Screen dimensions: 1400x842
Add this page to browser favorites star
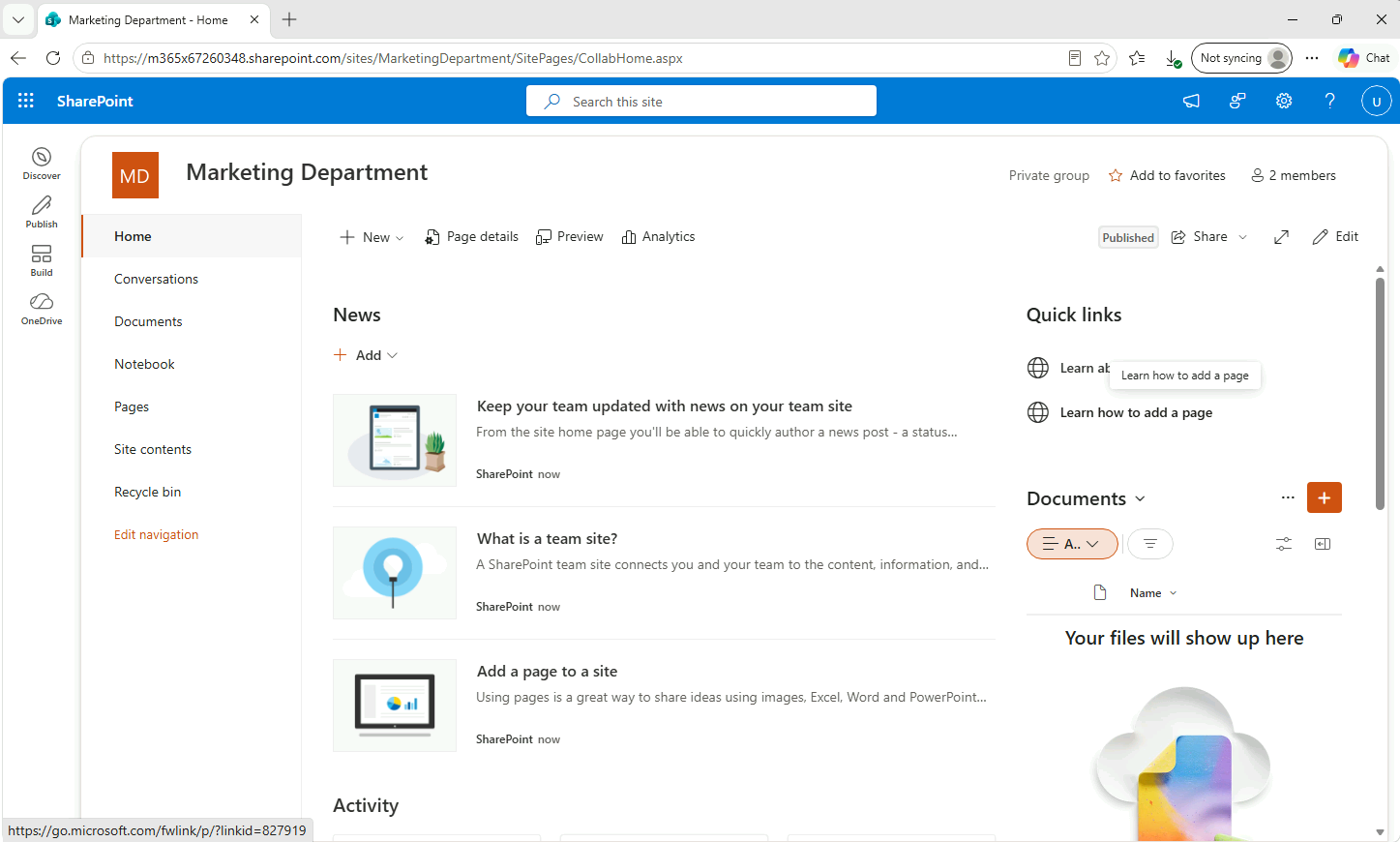tap(1102, 58)
